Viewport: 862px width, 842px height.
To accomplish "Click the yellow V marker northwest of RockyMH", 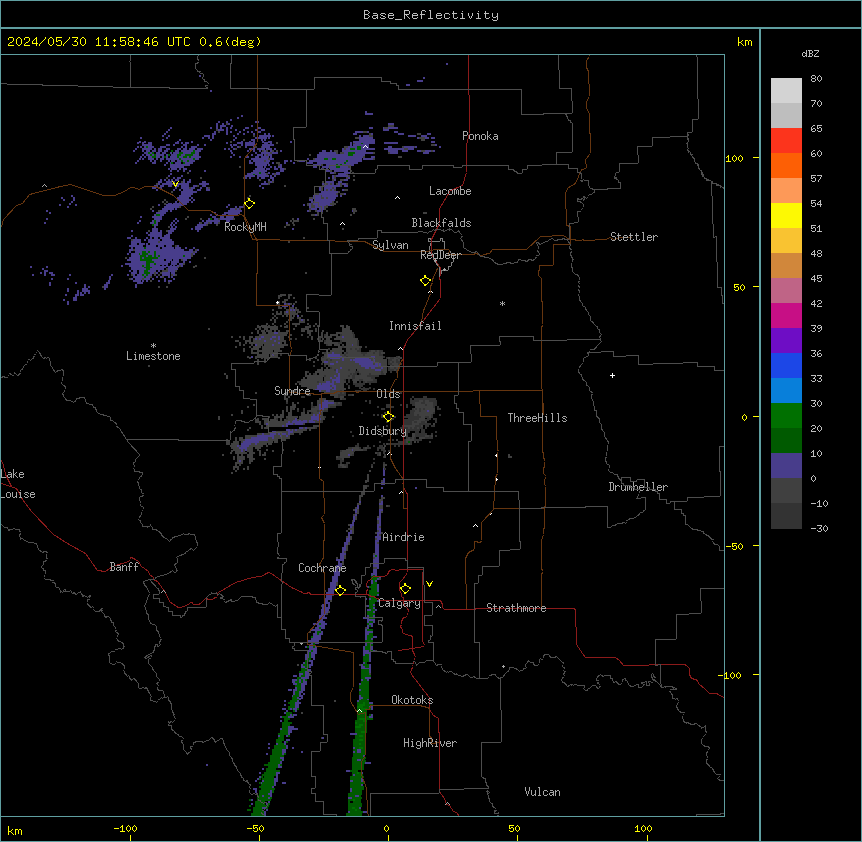I will click(175, 184).
